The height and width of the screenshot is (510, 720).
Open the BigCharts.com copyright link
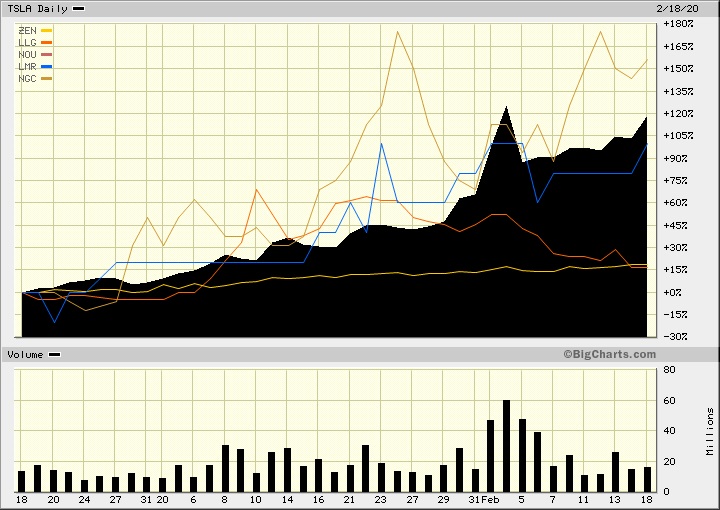tap(609, 354)
